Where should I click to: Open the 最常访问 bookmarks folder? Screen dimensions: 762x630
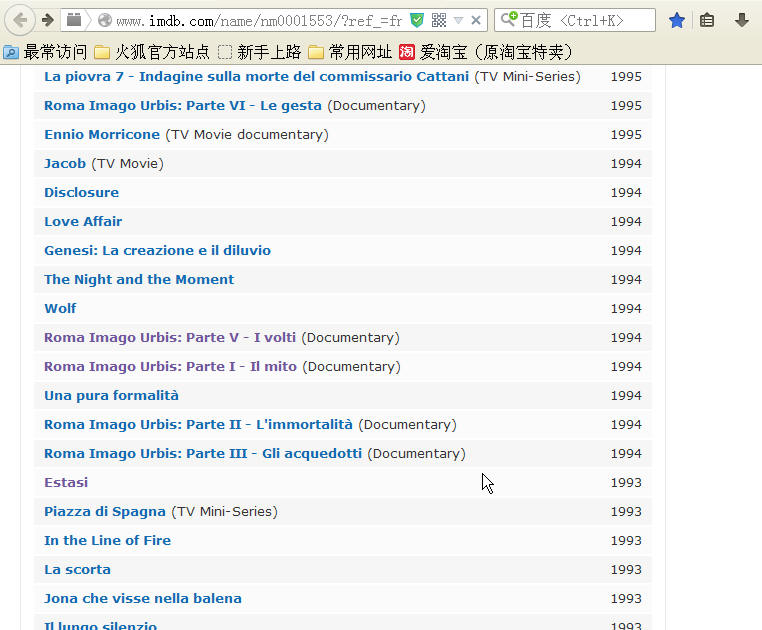(45, 52)
